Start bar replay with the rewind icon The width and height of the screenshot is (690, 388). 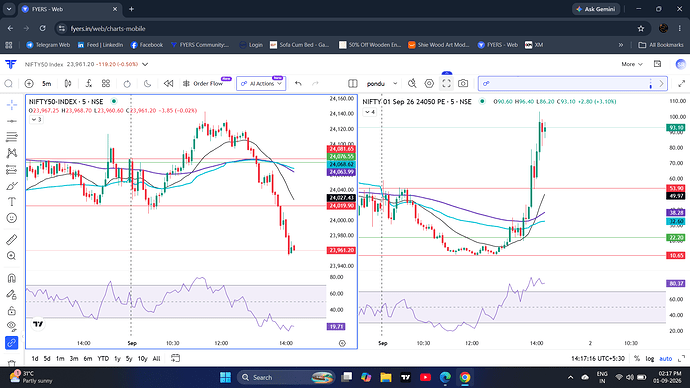[168, 84]
